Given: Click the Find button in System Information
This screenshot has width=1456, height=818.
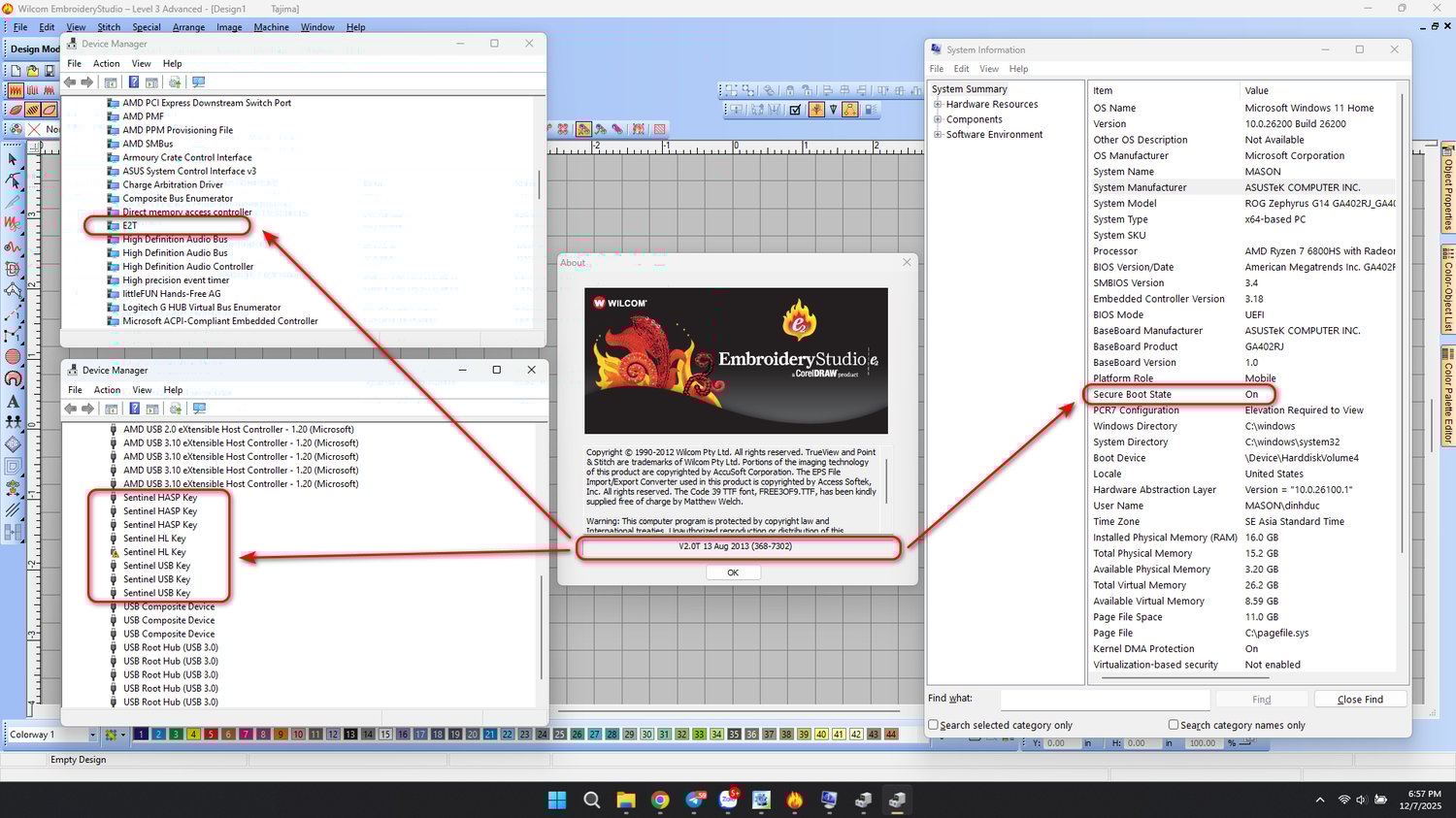Looking at the screenshot, I should click(1261, 700).
